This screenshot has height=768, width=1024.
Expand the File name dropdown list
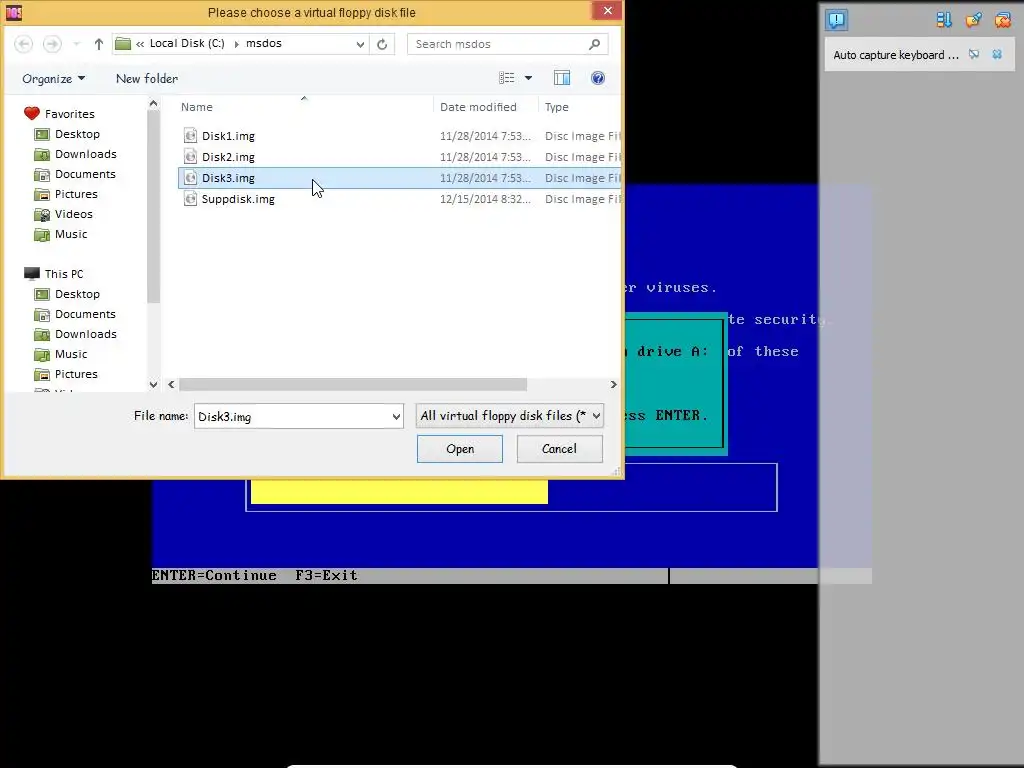tap(396, 417)
